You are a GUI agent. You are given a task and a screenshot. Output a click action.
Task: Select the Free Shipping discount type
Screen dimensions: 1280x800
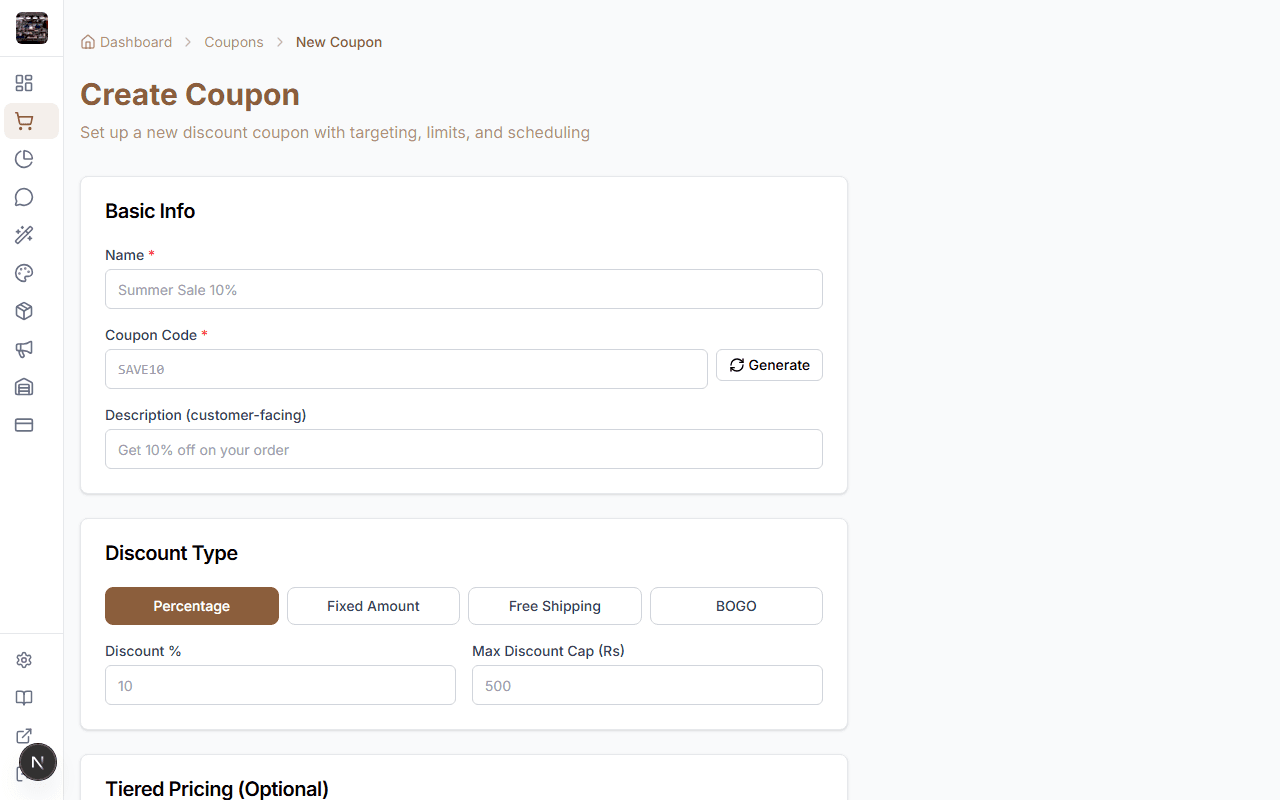(554, 606)
